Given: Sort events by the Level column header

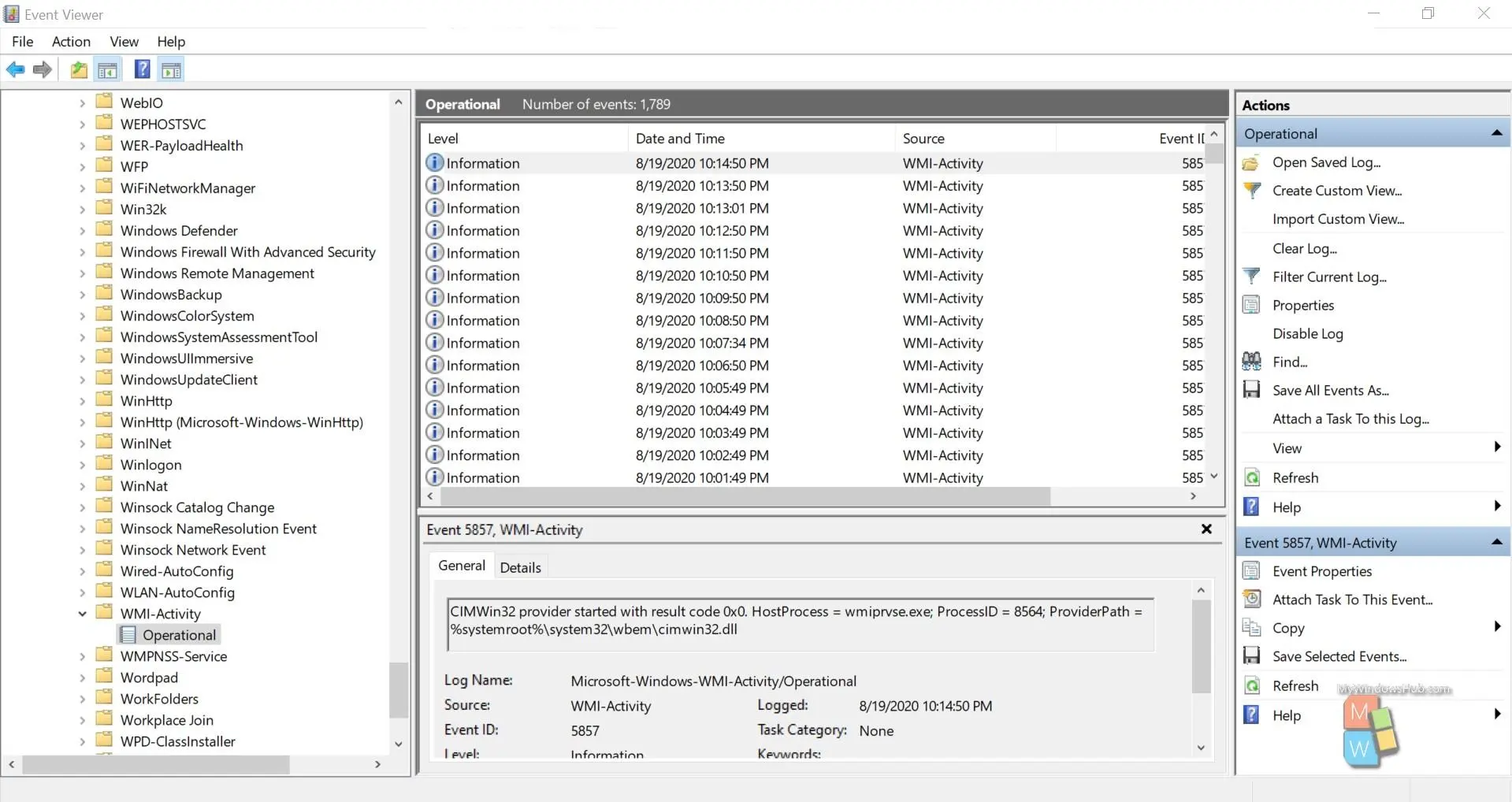Looking at the screenshot, I should [526, 139].
